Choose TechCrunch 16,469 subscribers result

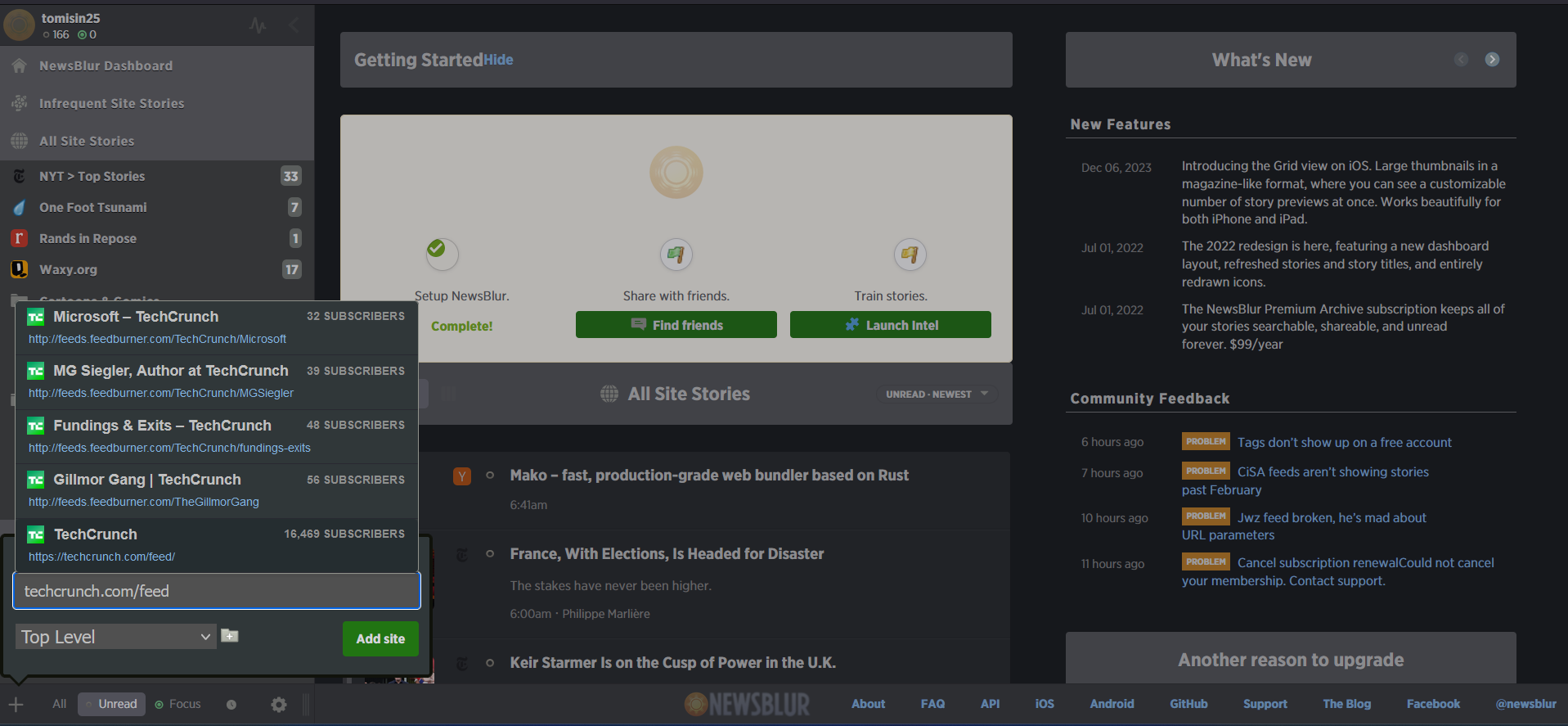(217, 545)
